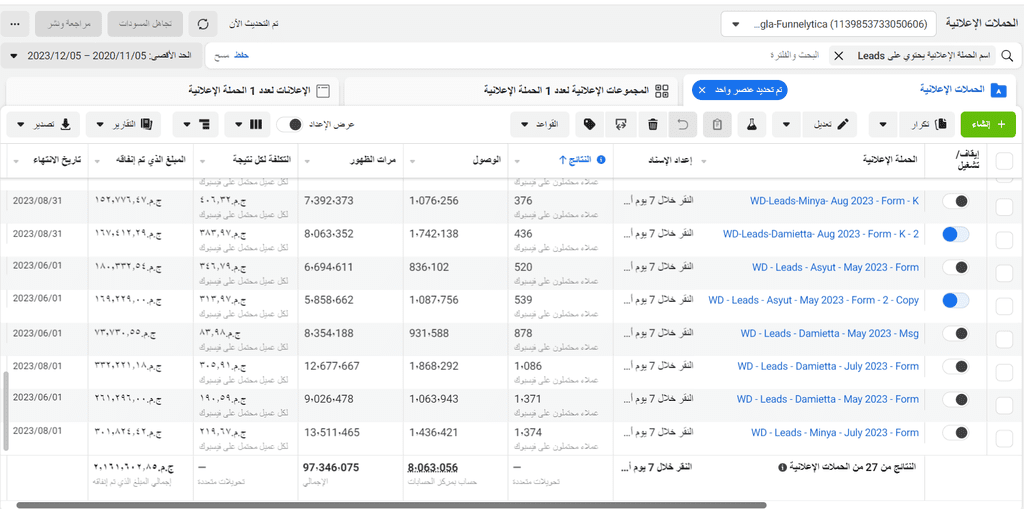This screenshot has width=1024, height=509.
Task: Click the breakdown rows icon
Action: tap(204, 124)
